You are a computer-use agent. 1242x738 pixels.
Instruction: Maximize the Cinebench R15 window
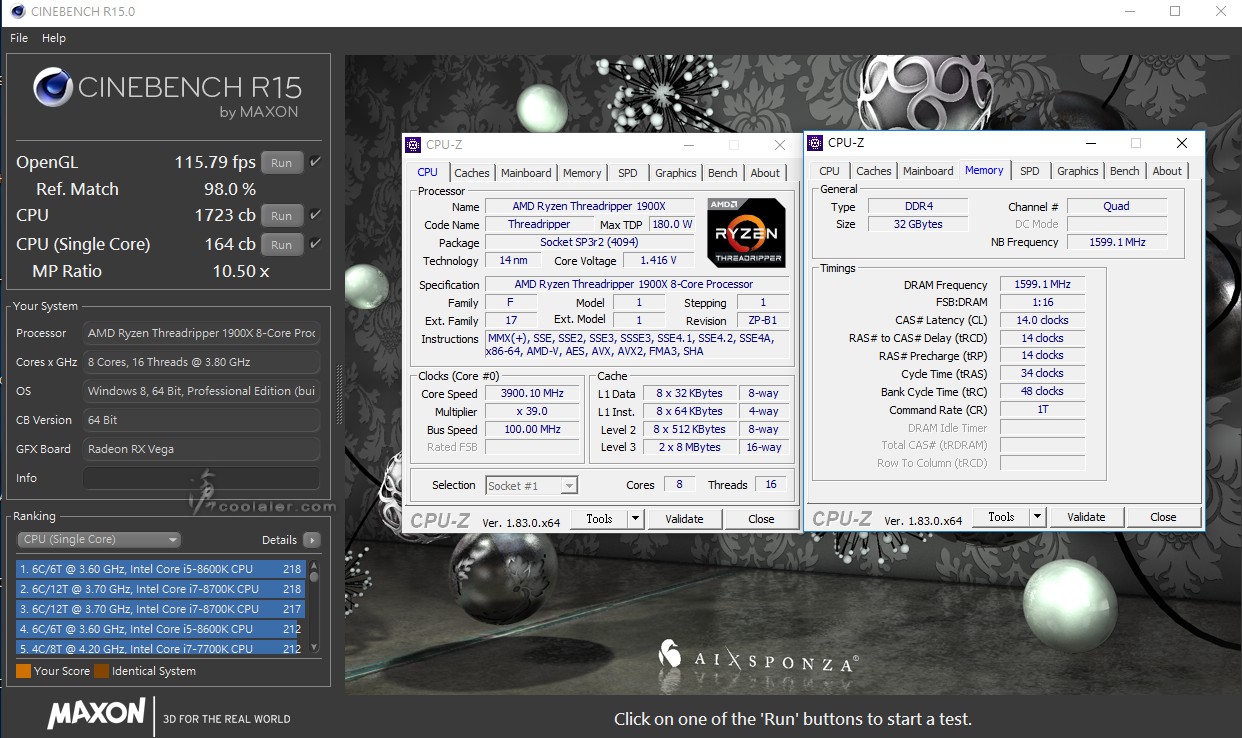pos(1175,12)
